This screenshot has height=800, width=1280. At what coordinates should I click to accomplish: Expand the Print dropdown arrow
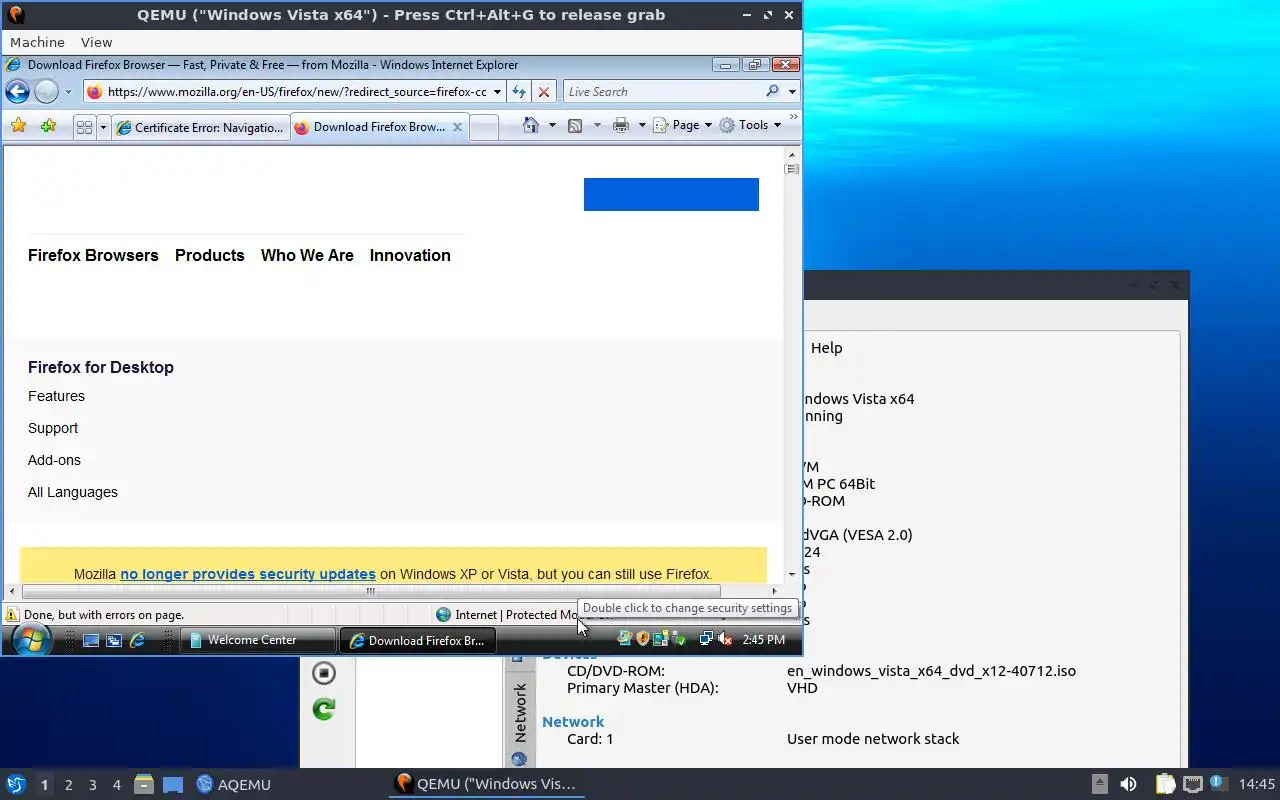641,126
